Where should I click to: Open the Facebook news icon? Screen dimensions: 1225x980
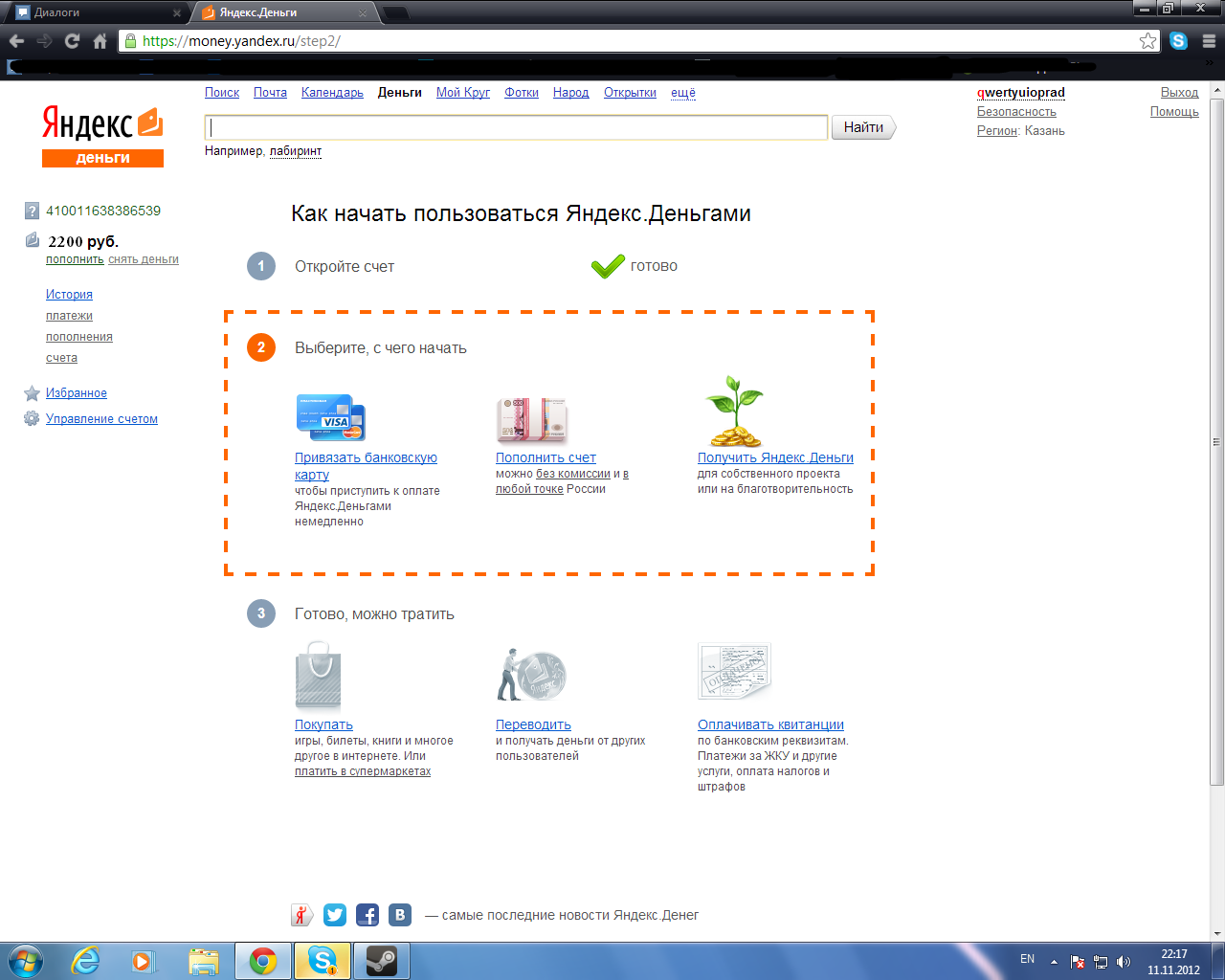point(367,915)
